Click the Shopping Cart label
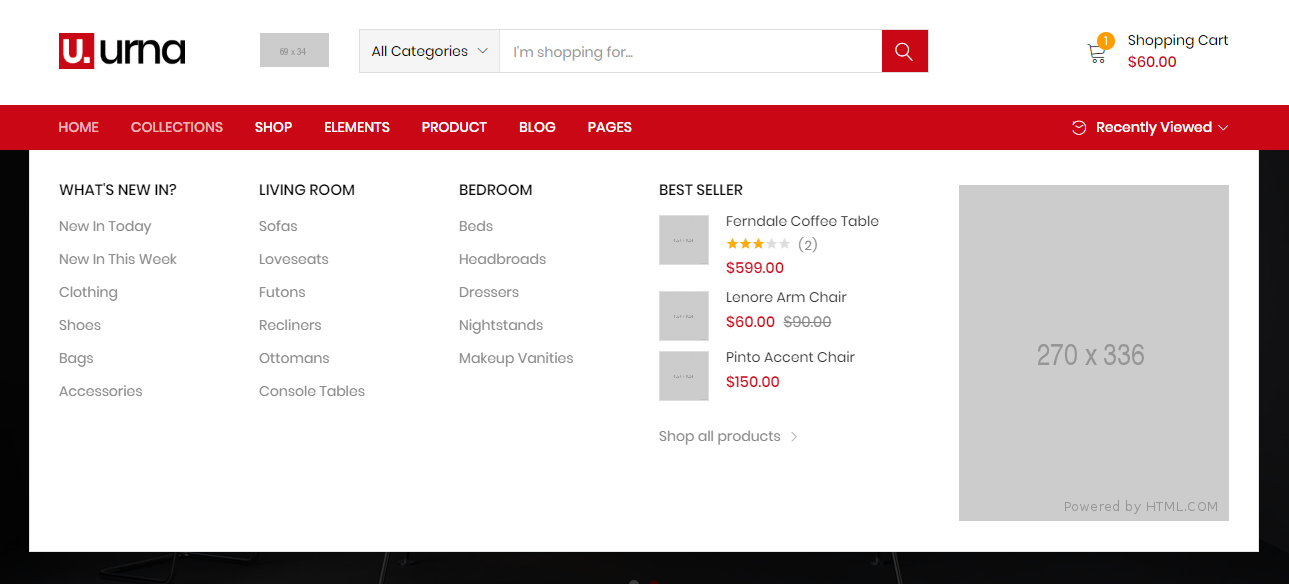 pyautogui.click(x=1178, y=40)
